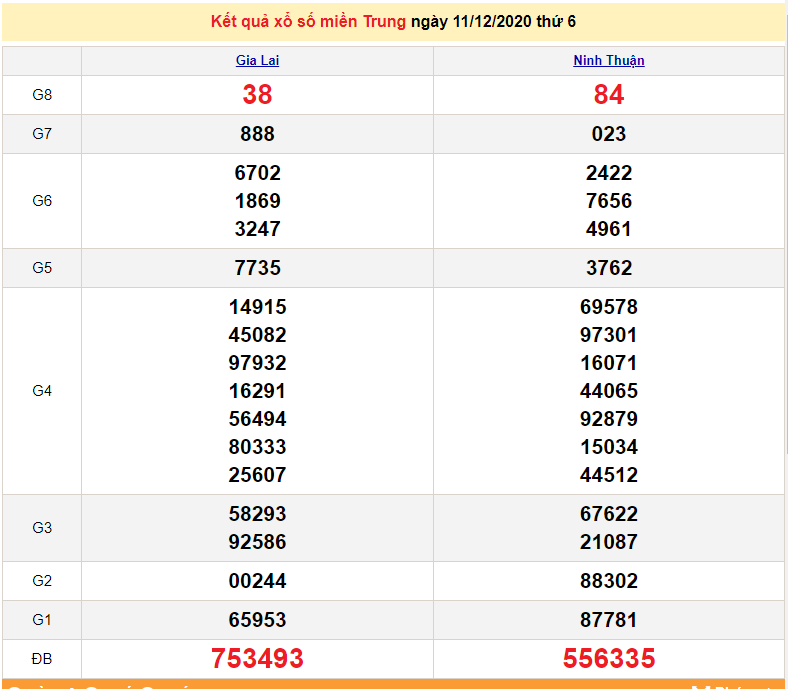This screenshot has width=788, height=689.
Task: Click Gia Lai G6 number 1869
Action: [x=257, y=201]
